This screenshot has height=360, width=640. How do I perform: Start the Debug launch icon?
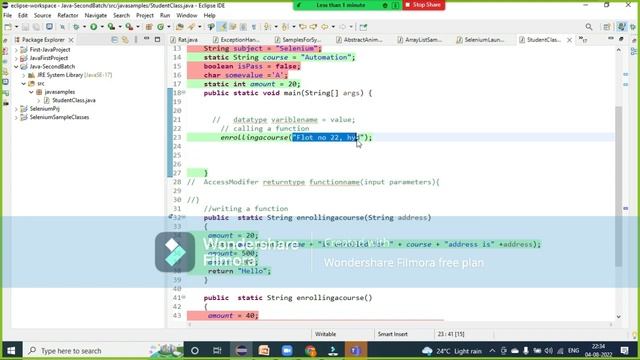(x=76, y=27)
